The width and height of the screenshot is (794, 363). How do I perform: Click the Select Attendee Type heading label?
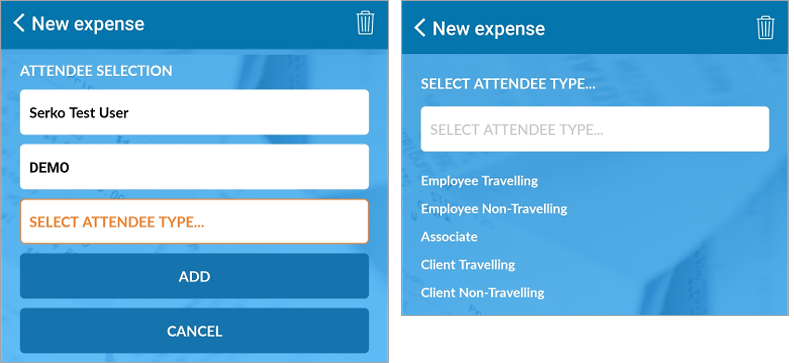(508, 84)
